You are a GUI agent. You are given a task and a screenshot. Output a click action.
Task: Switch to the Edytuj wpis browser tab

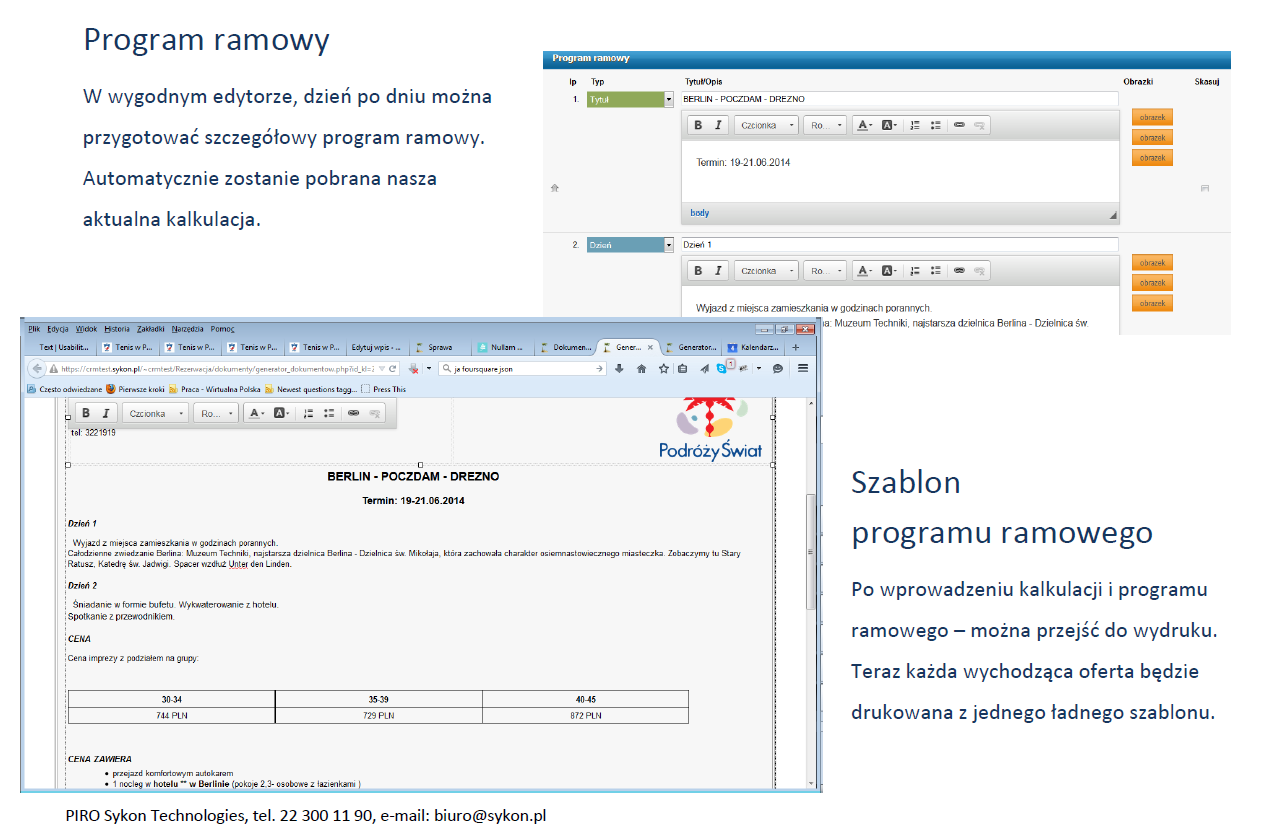tap(376, 347)
